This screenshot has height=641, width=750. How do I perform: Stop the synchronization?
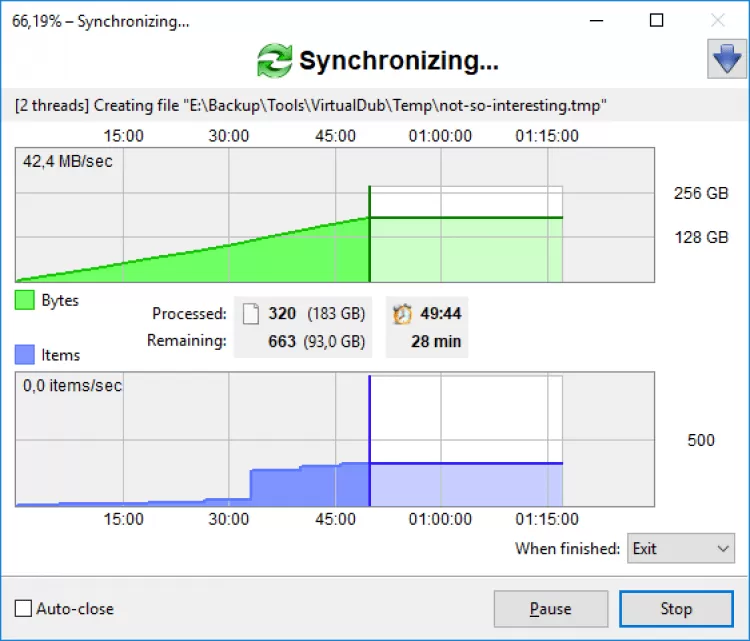pyautogui.click(x=675, y=608)
